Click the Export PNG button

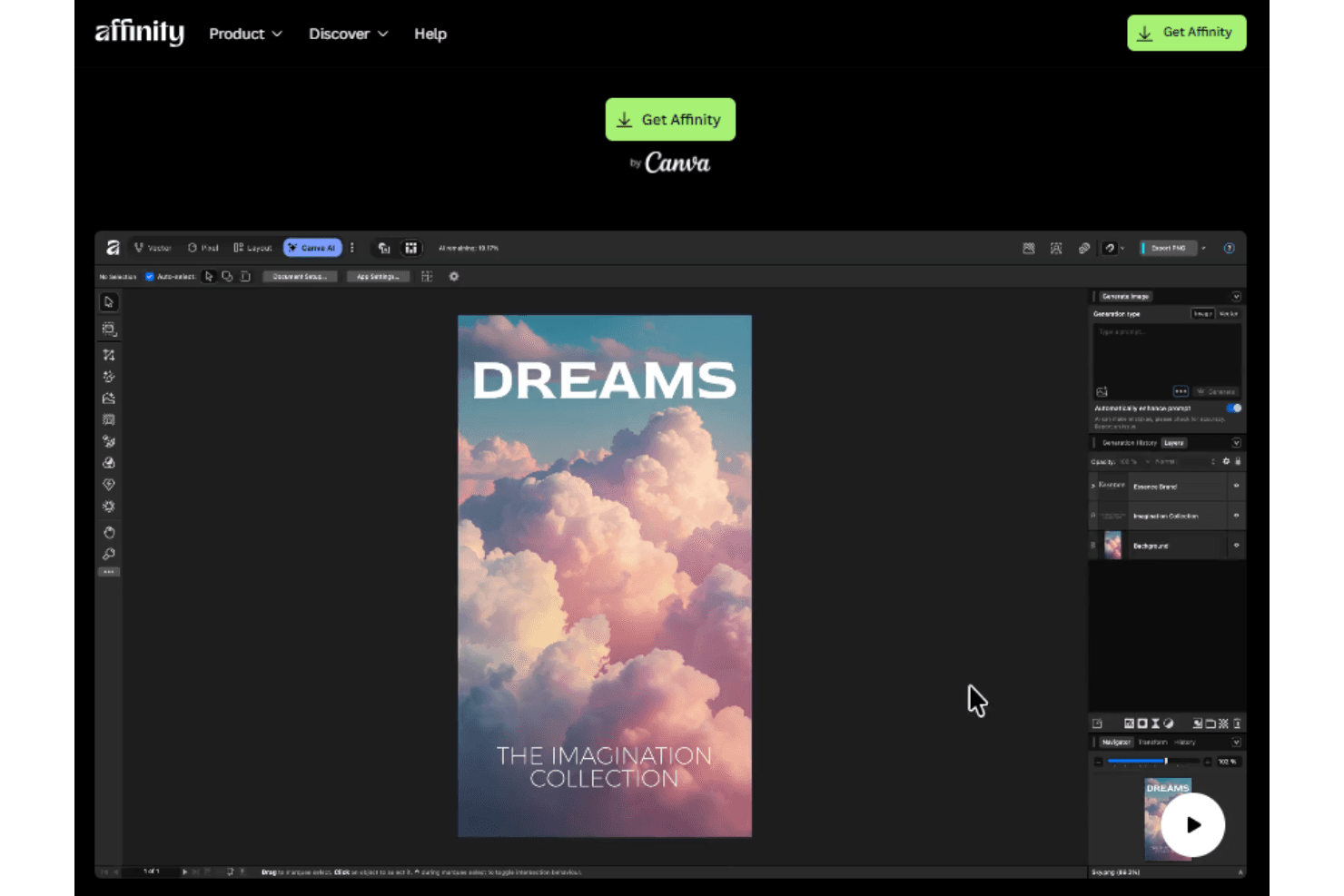tap(1168, 248)
